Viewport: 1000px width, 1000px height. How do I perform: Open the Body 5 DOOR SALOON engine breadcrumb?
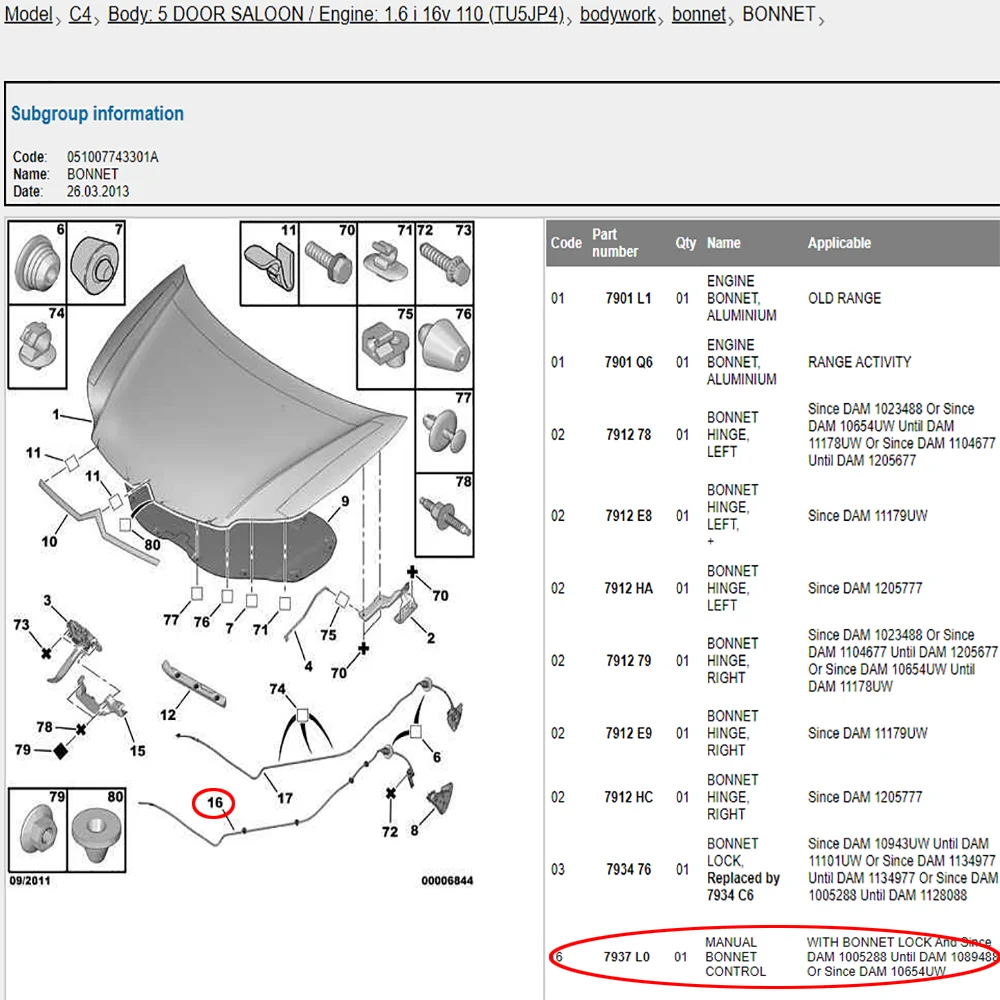[336, 14]
